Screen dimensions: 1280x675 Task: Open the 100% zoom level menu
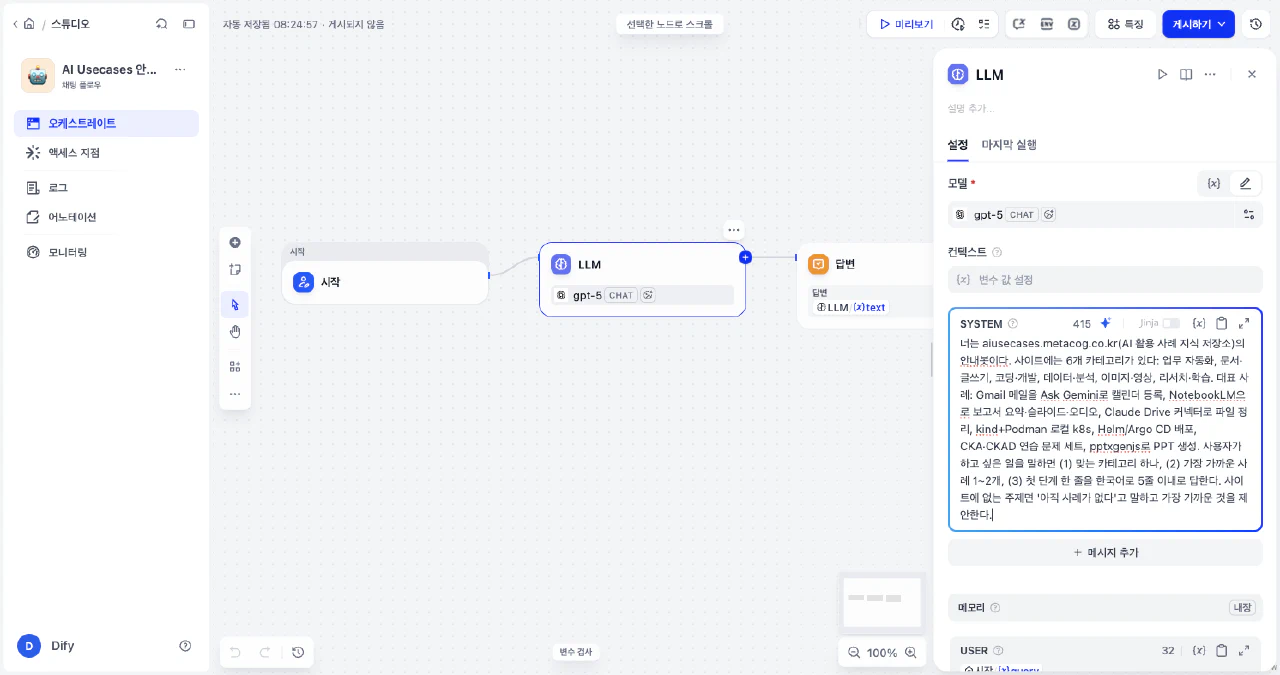(x=882, y=652)
